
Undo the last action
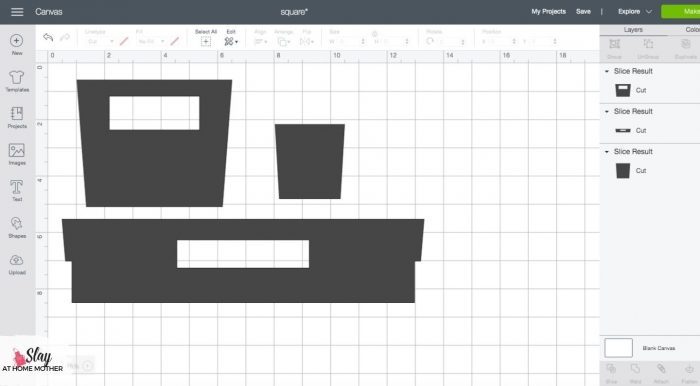pyautogui.click(x=48, y=37)
